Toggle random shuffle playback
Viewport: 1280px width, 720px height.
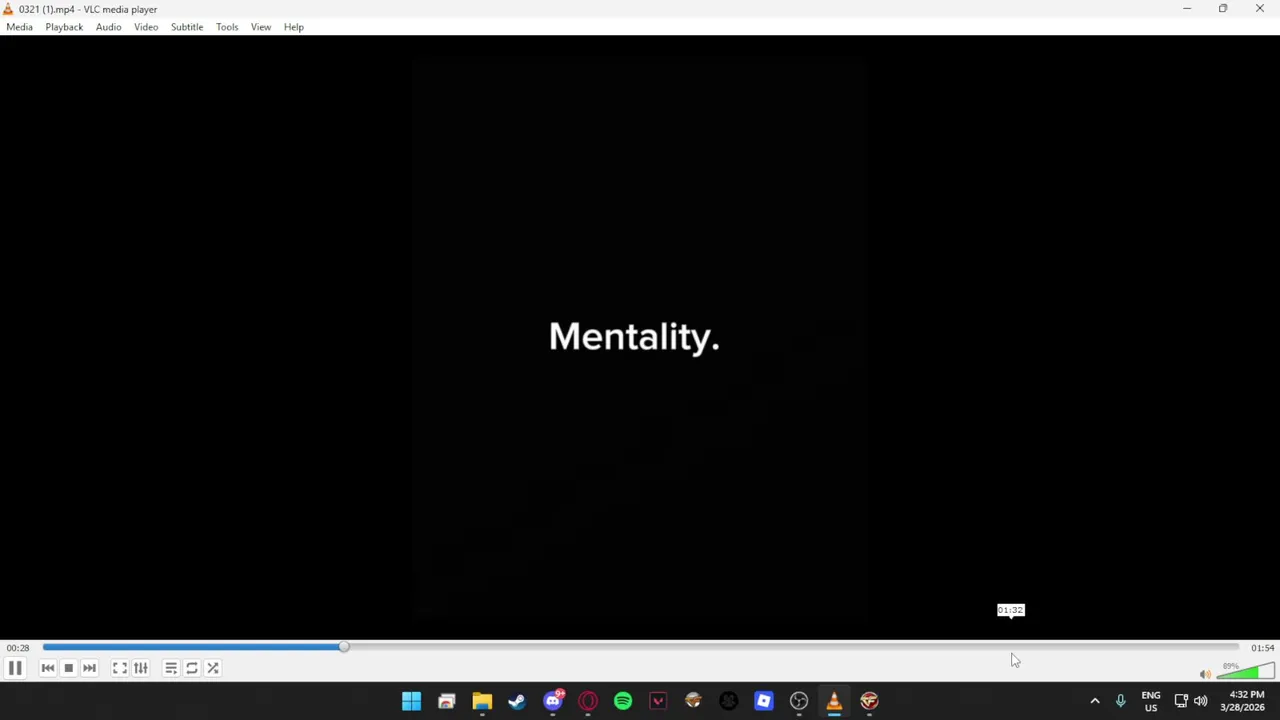(x=213, y=668)
